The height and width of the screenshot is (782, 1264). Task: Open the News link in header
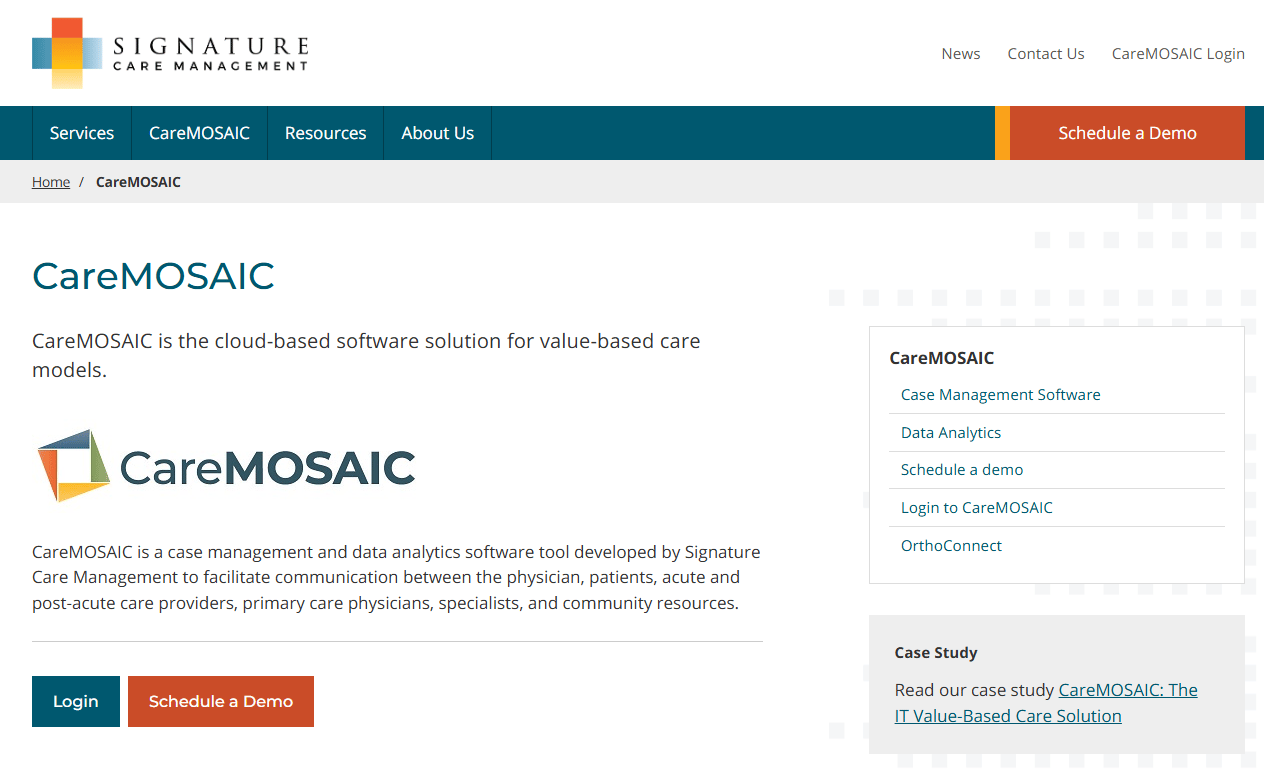[960, 54]
